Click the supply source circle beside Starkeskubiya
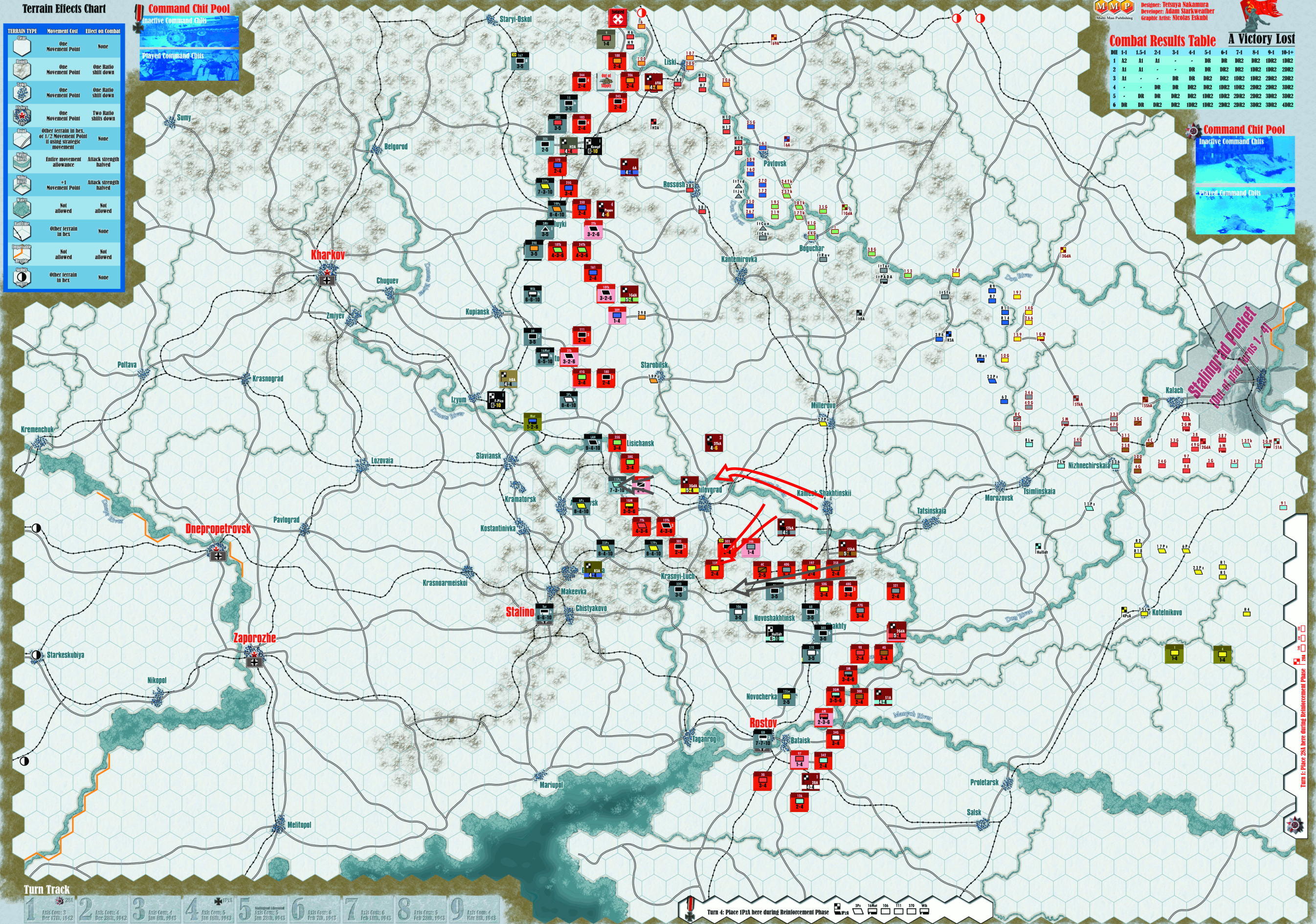 coord(36,655)
